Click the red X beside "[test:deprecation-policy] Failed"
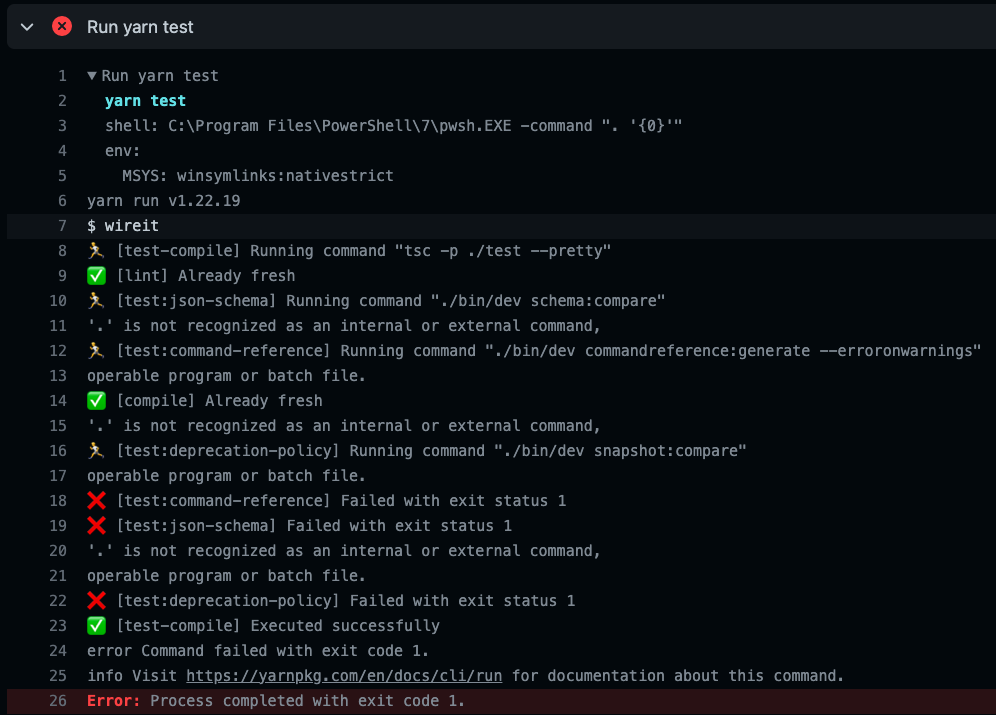 pyautogui.click(x=95, y=600)
